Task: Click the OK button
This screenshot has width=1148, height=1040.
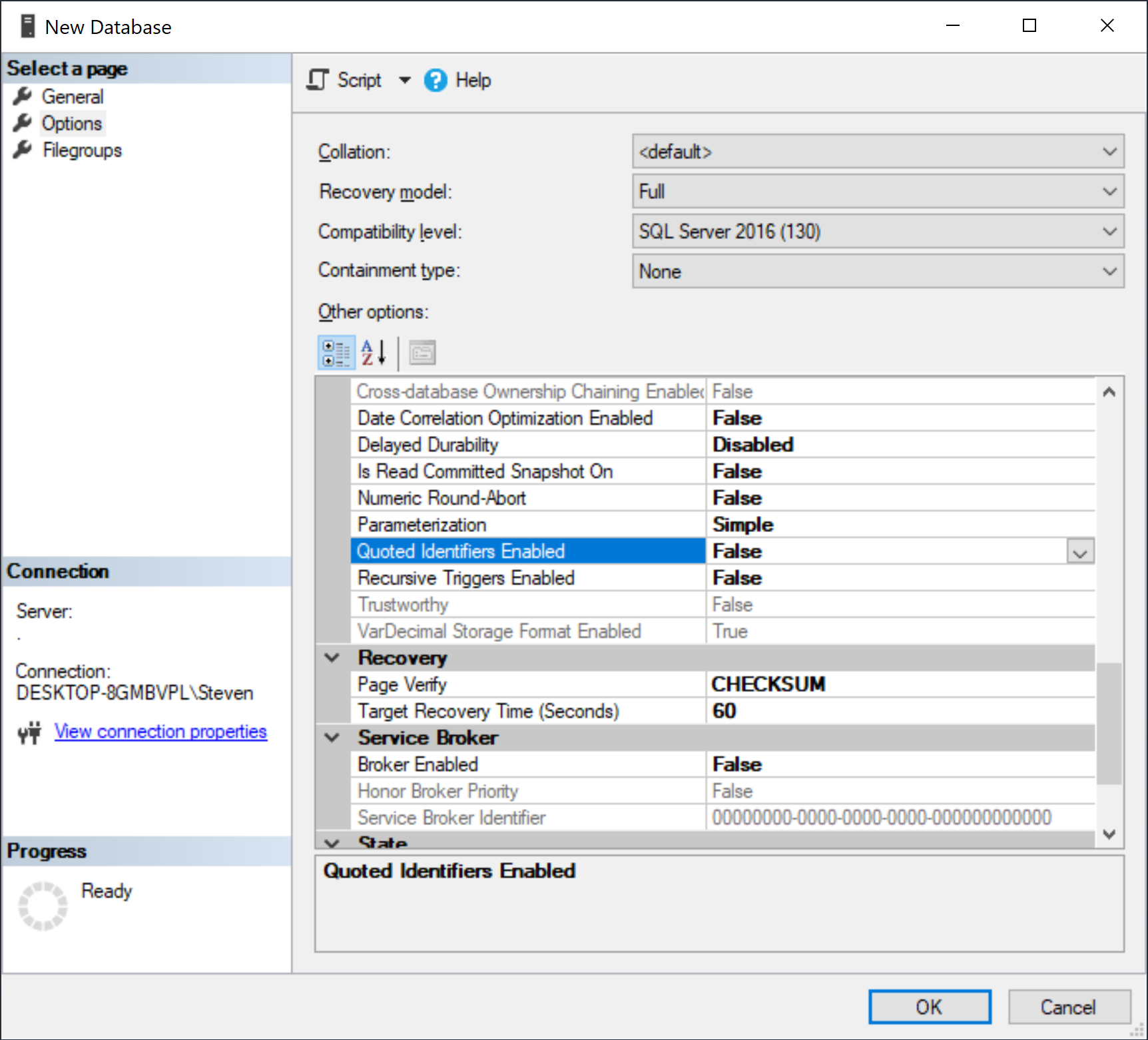Action: [930, 1007]
